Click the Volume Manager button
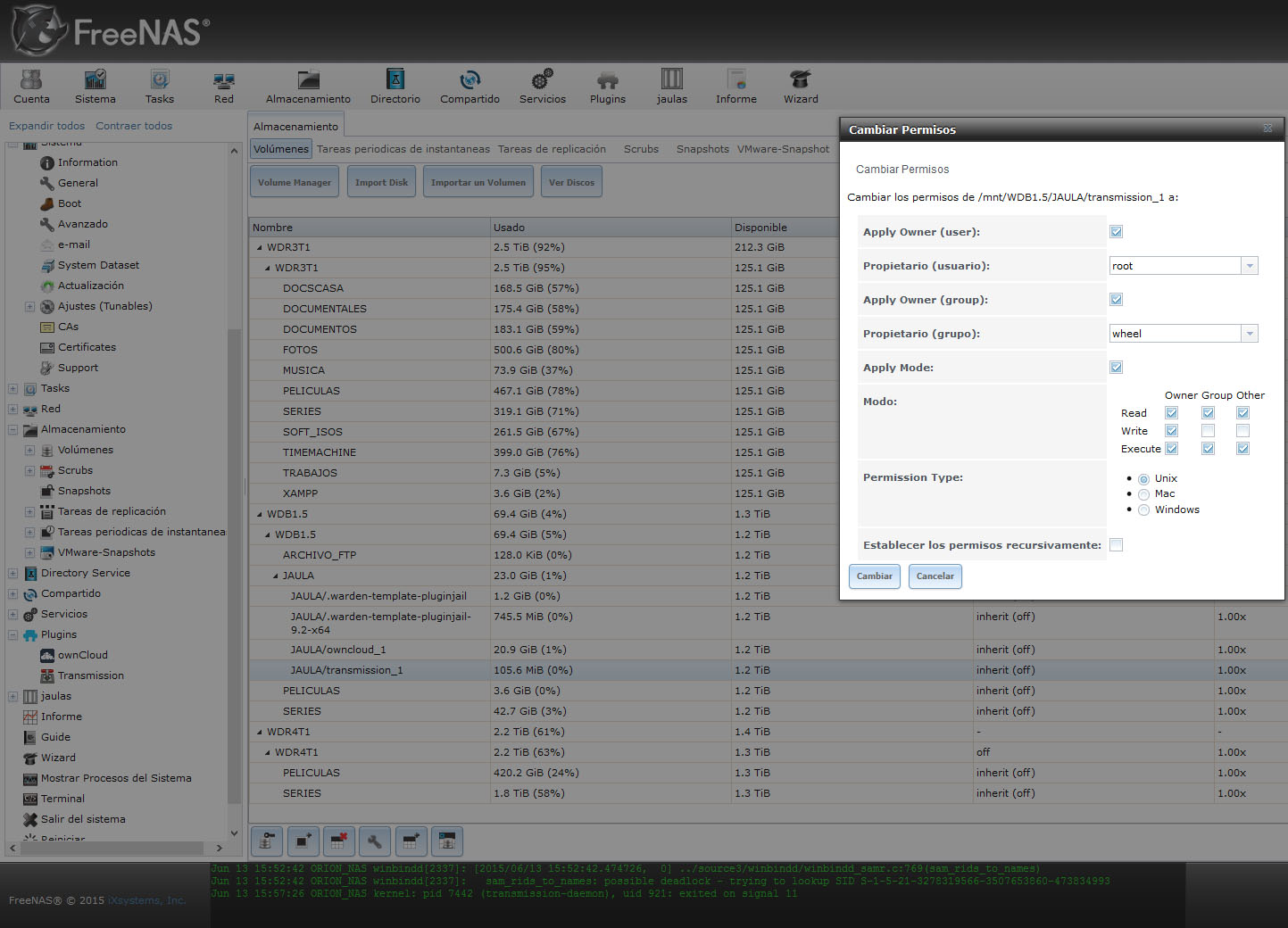 coord(295,182)
